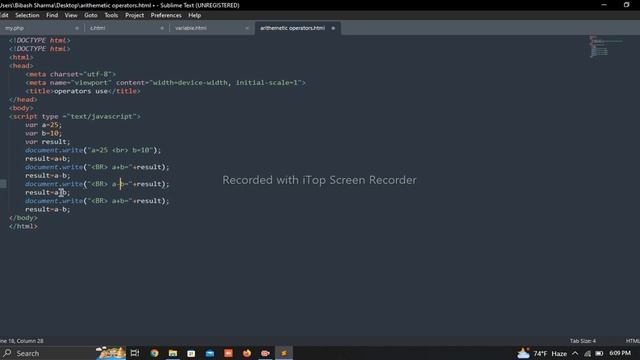Open the Find menu
The image size is (640, 360).
(52, 15)
